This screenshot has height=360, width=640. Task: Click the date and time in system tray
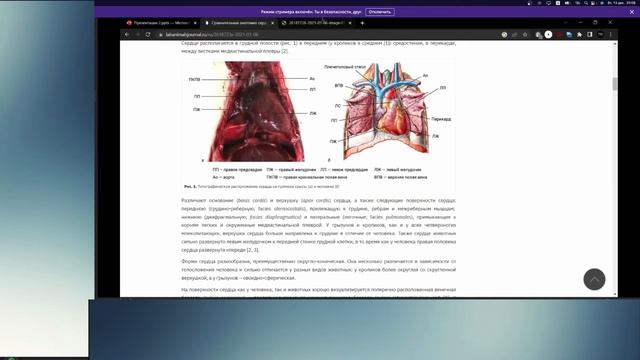622,3
